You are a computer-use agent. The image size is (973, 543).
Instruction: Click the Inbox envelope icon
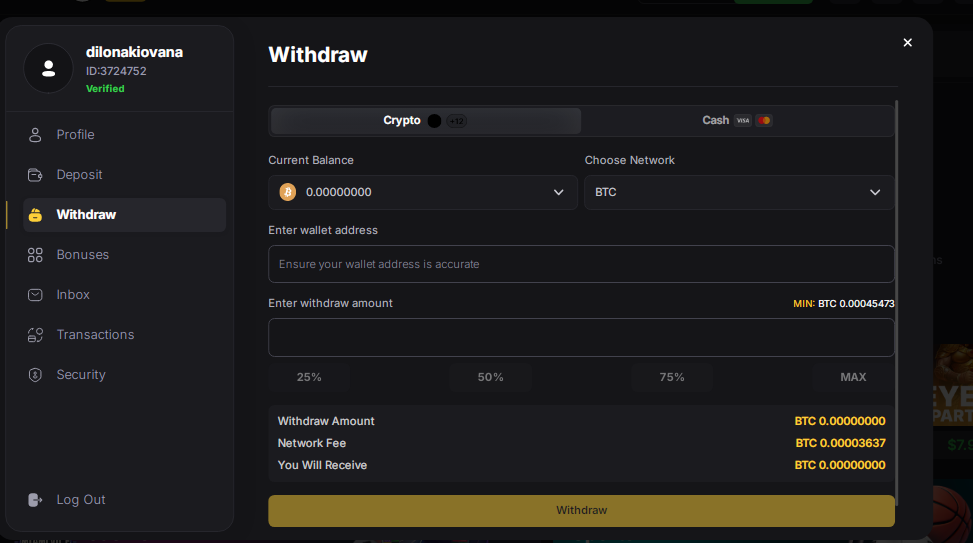(x=35, y=295)
